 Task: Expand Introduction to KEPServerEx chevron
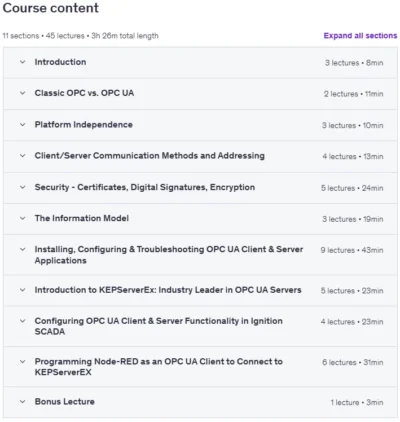coord(22,290)
